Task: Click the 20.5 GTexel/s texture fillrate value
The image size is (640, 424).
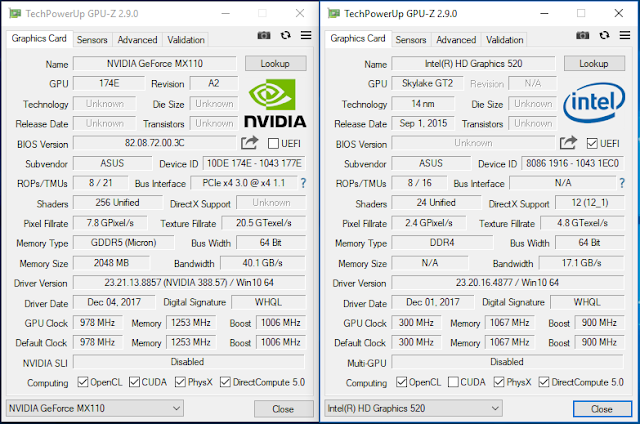Action: (264, 223)
